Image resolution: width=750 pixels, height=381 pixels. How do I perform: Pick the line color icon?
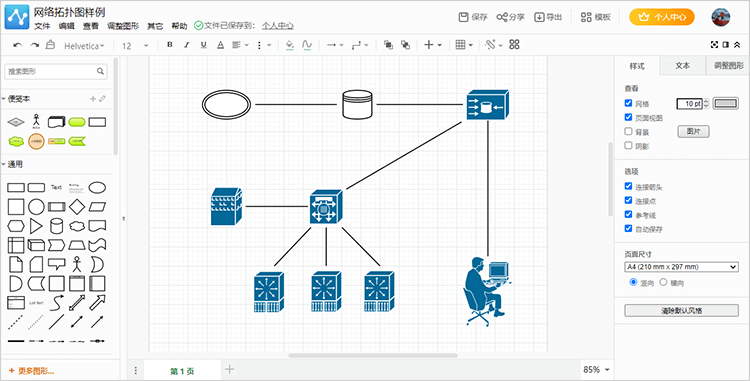[307, 45]
